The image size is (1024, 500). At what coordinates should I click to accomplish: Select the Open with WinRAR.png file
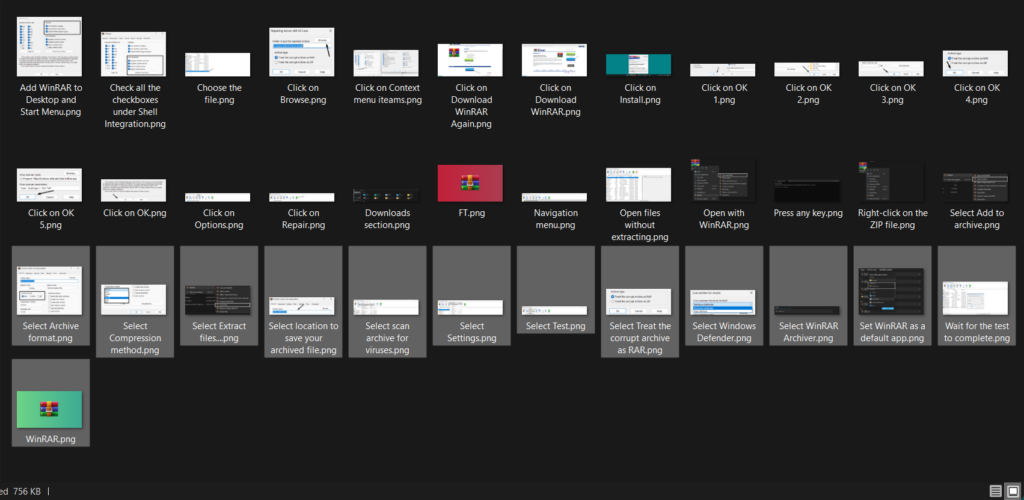pyautogui.click(x=722, y=181)
